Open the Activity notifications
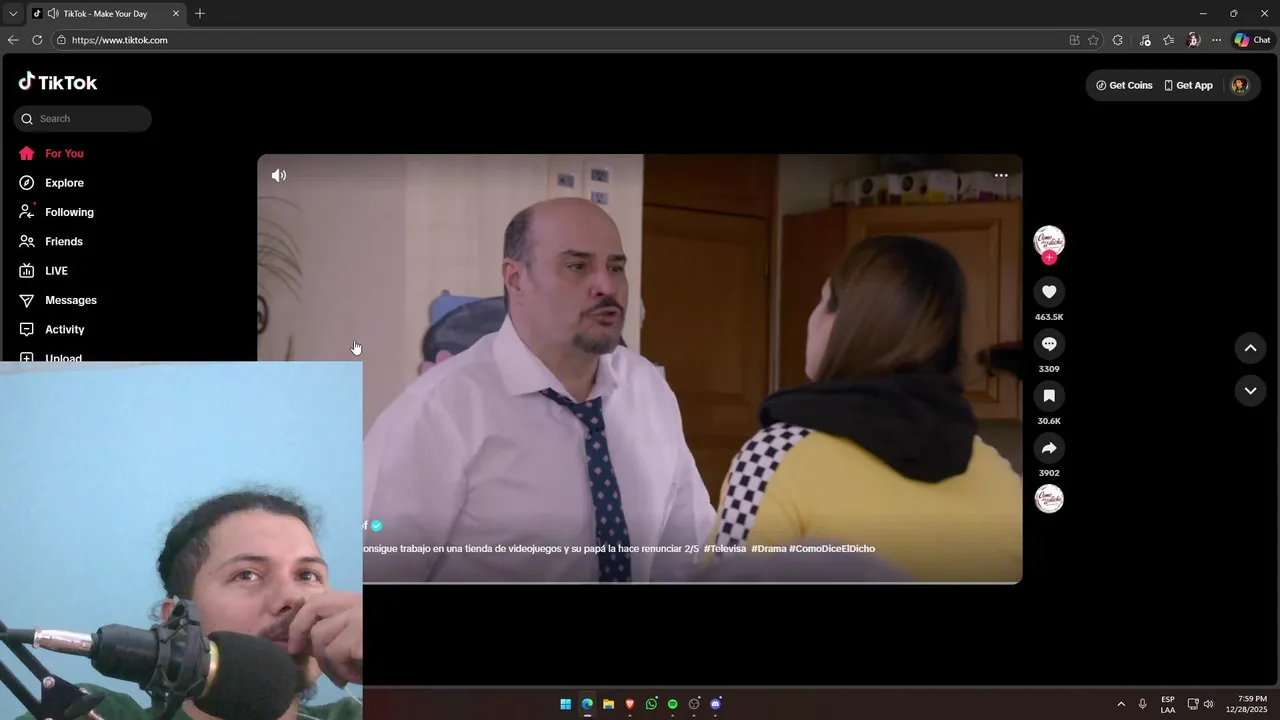 coord(64,330)
